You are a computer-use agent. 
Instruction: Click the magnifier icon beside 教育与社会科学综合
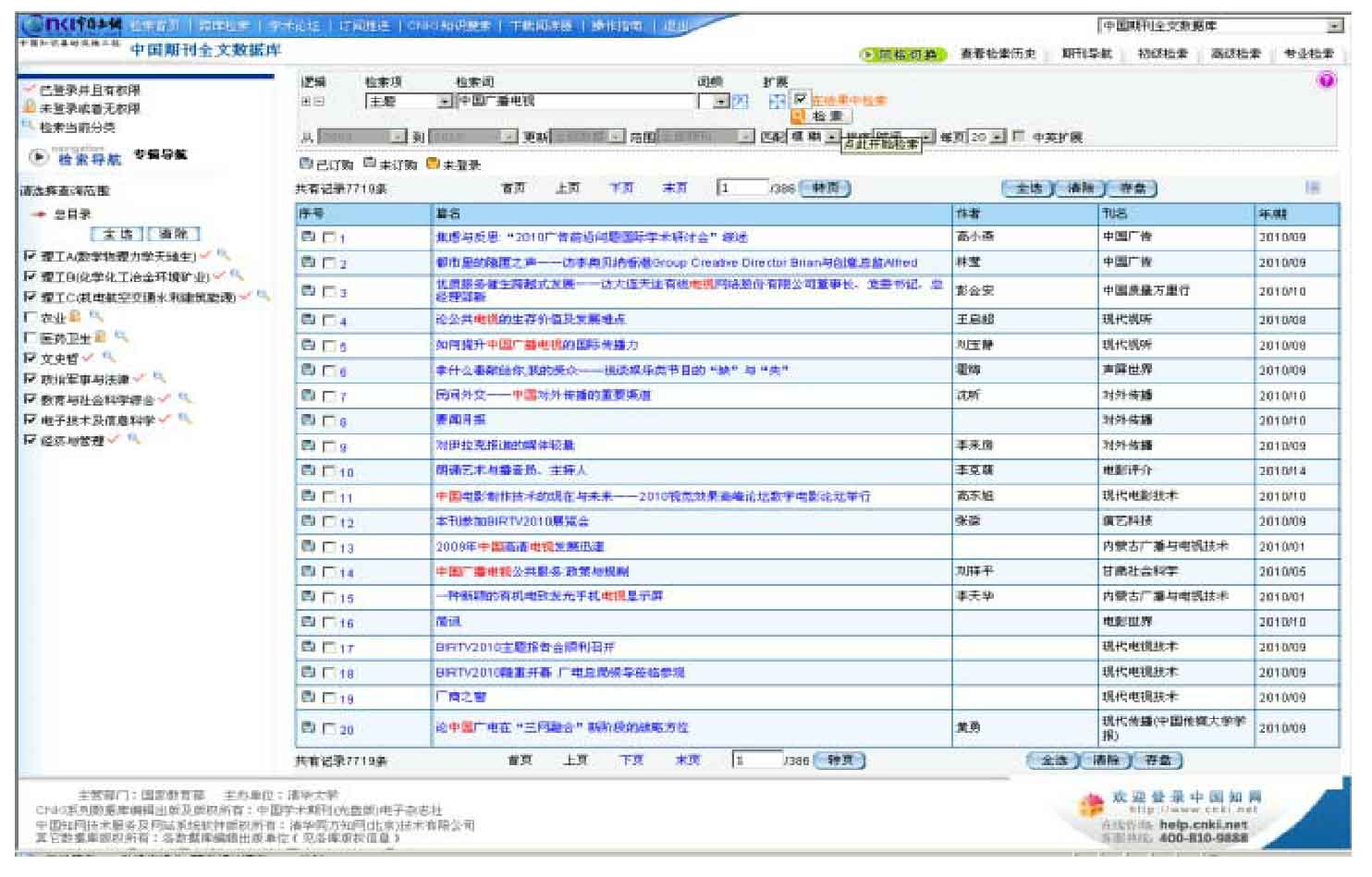[x=185, y=398]
